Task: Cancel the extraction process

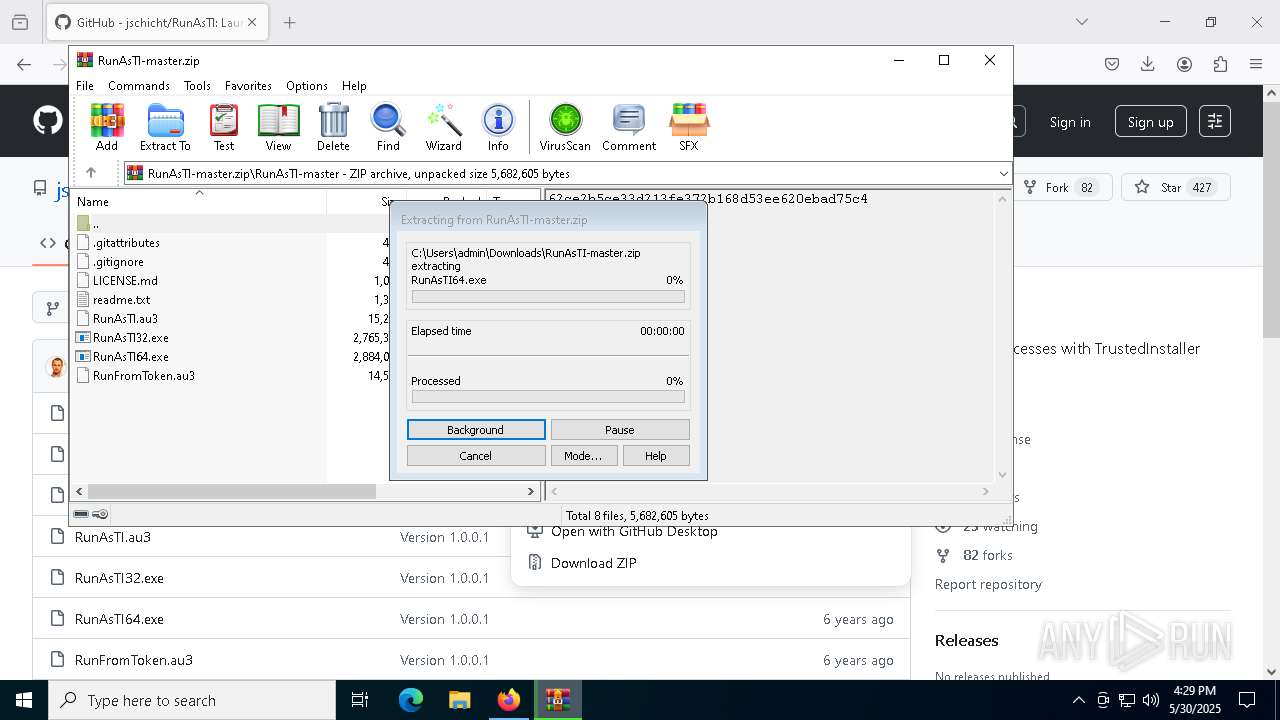Action: [x=476, y=455]
